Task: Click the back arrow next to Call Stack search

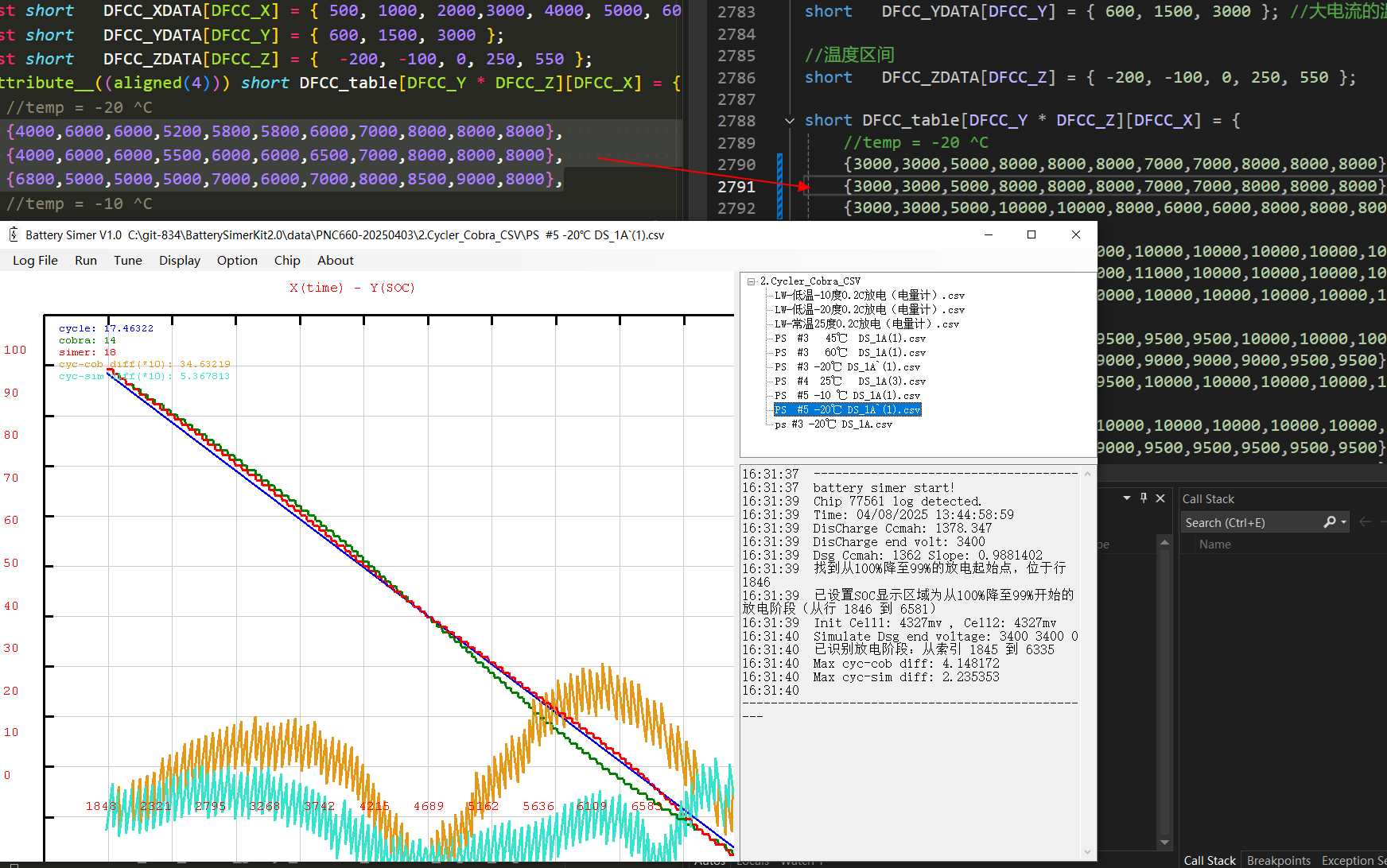Action: coord(1366,522)
